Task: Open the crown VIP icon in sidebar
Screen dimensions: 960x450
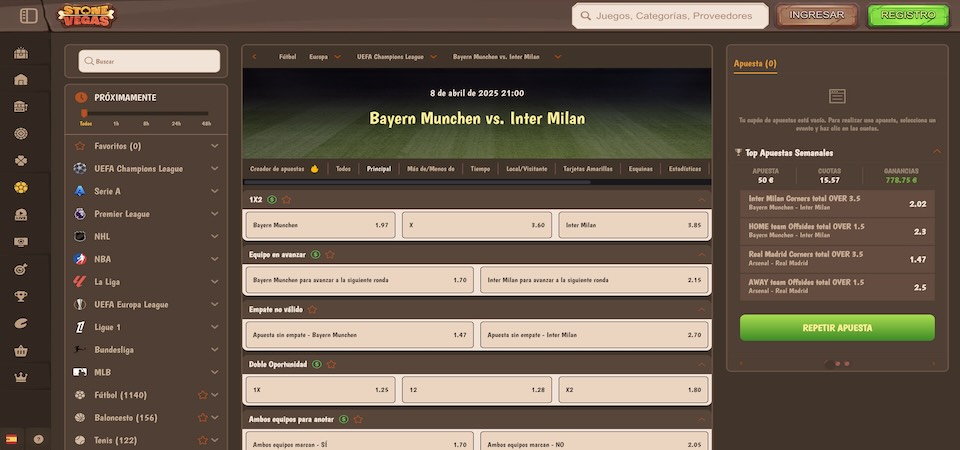Action: click(21, 377)
